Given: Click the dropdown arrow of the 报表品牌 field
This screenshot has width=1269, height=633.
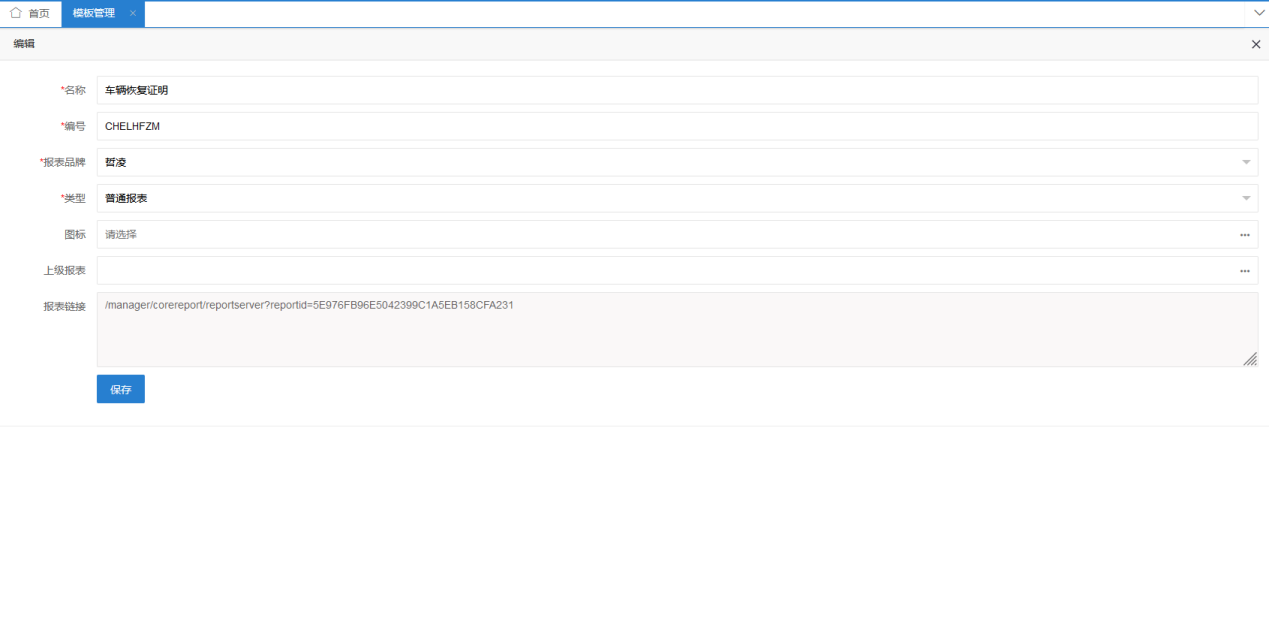Looking at the screenshot, I should [x=1246, y=162].
